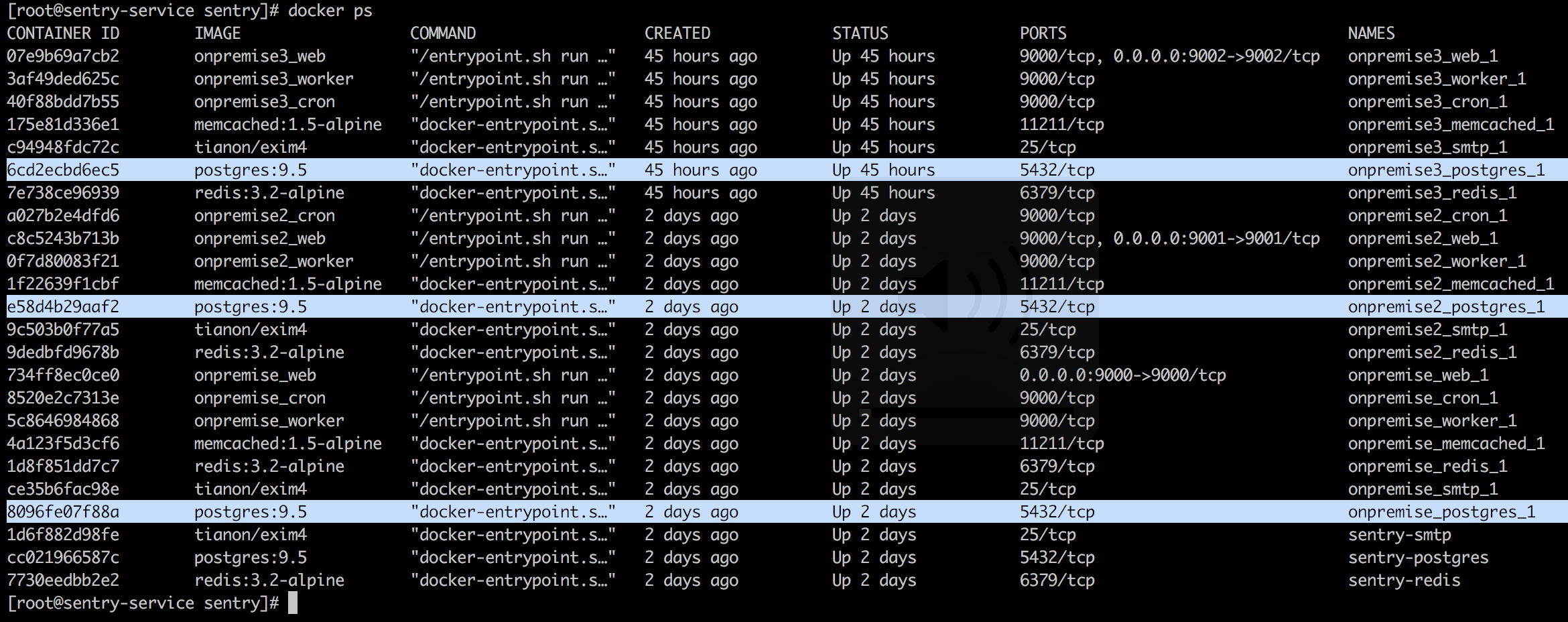Select container ID 1f22639f1cbf

click(63, 284)
